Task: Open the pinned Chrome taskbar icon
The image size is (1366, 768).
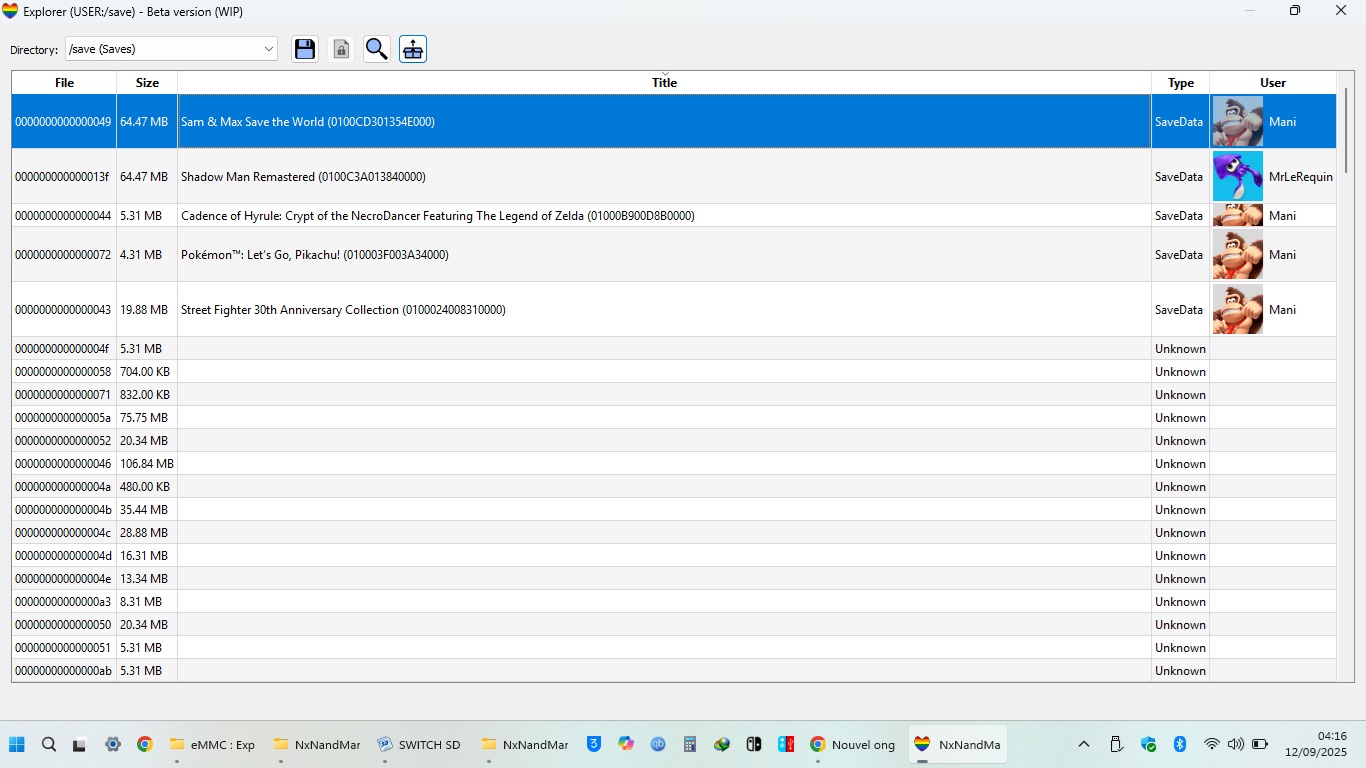Action: pos(145,744)
